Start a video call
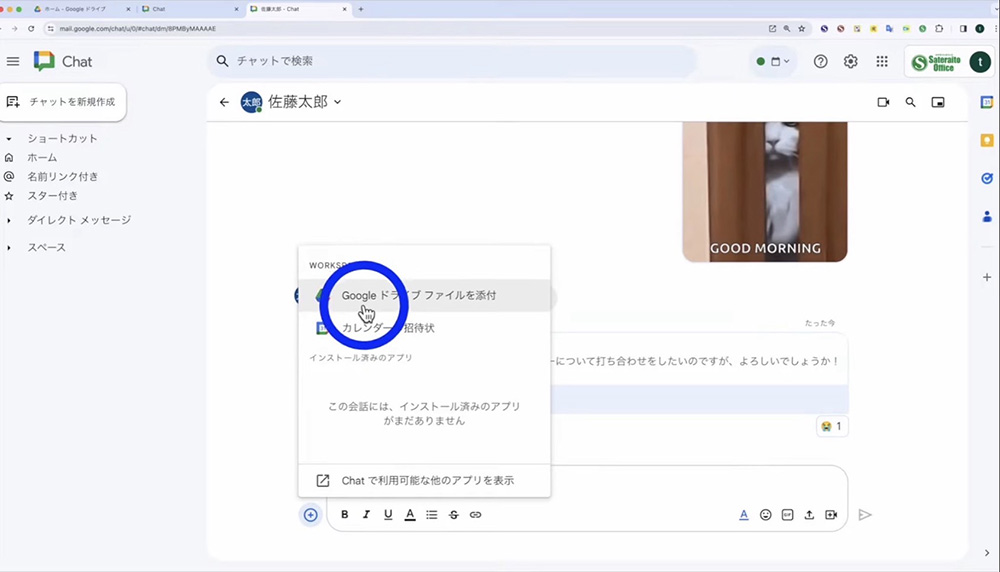The width and height of the screenshot is (1000, 572). (883, 102)
